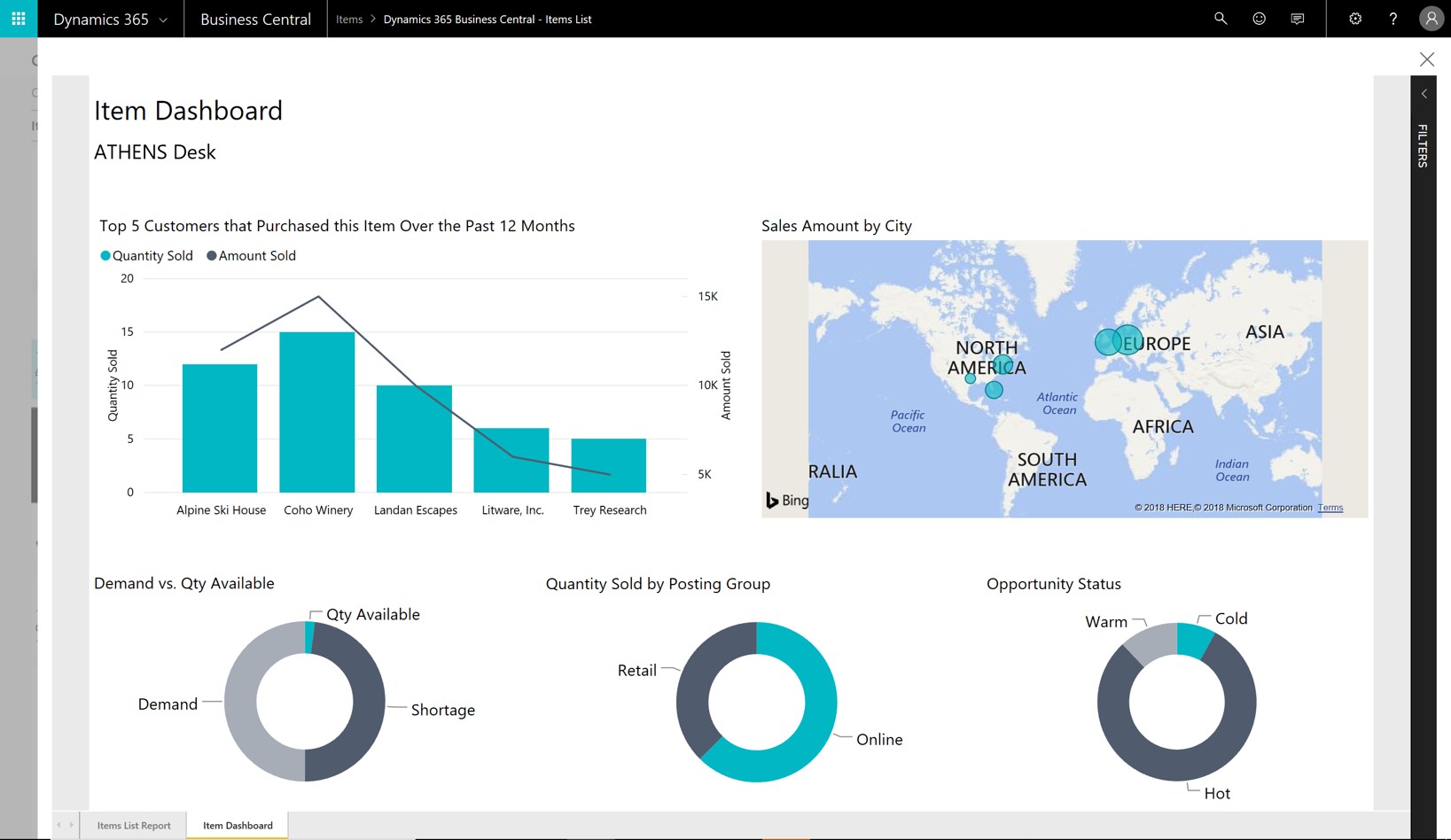Click the Items List breadcrumb title

[488, 19]
